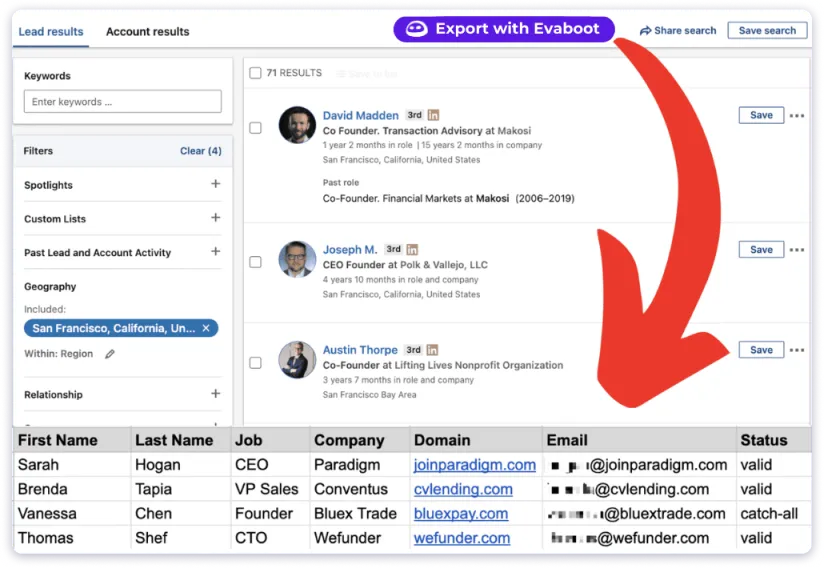Open Joseph M.'s profile name link
This screenshot has width=824, height=568.
click(350, 250)
